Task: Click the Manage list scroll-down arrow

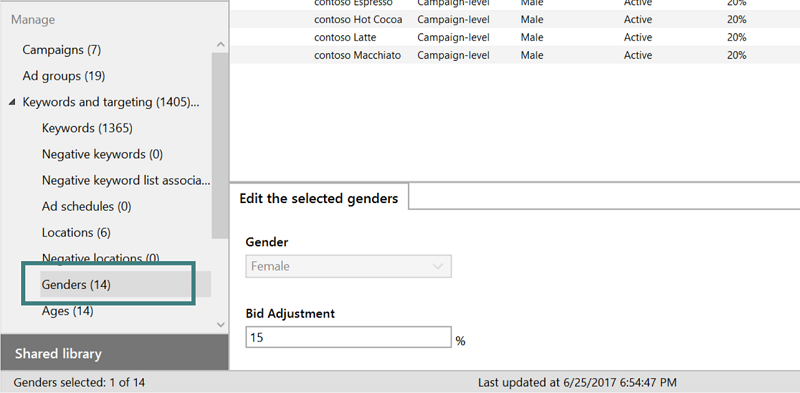Action: 220,324
